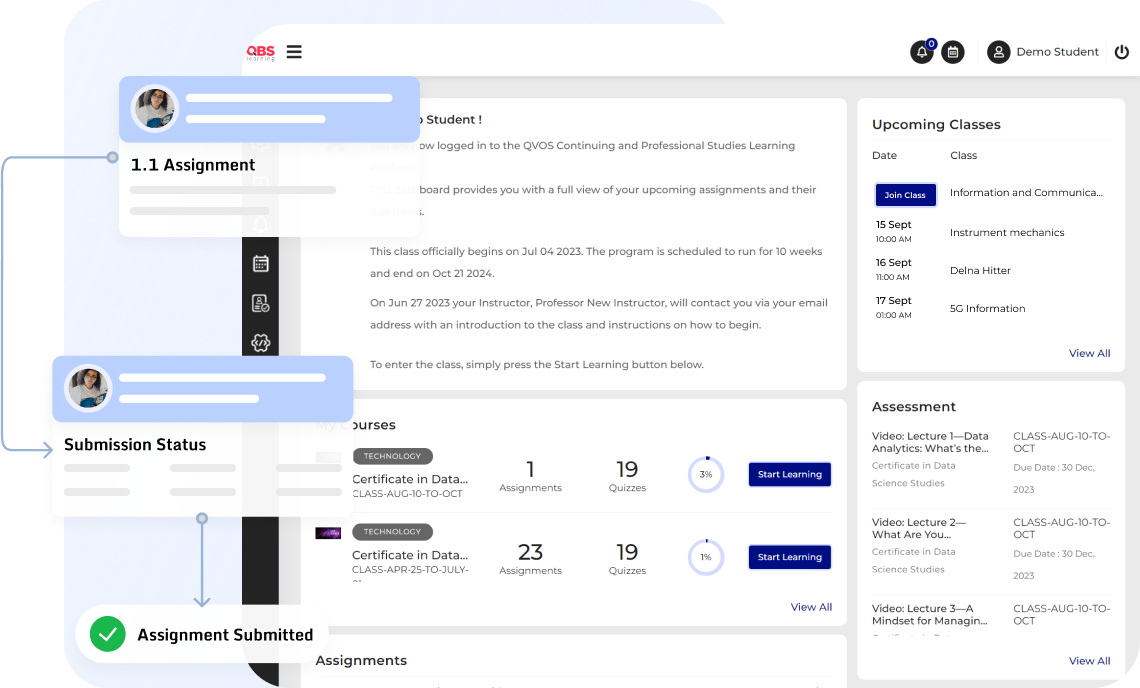Click the green Assignment Submitted checkmark
This screenshot has height=688, width=1140.
pyautogui.click(x=107, y=634)
